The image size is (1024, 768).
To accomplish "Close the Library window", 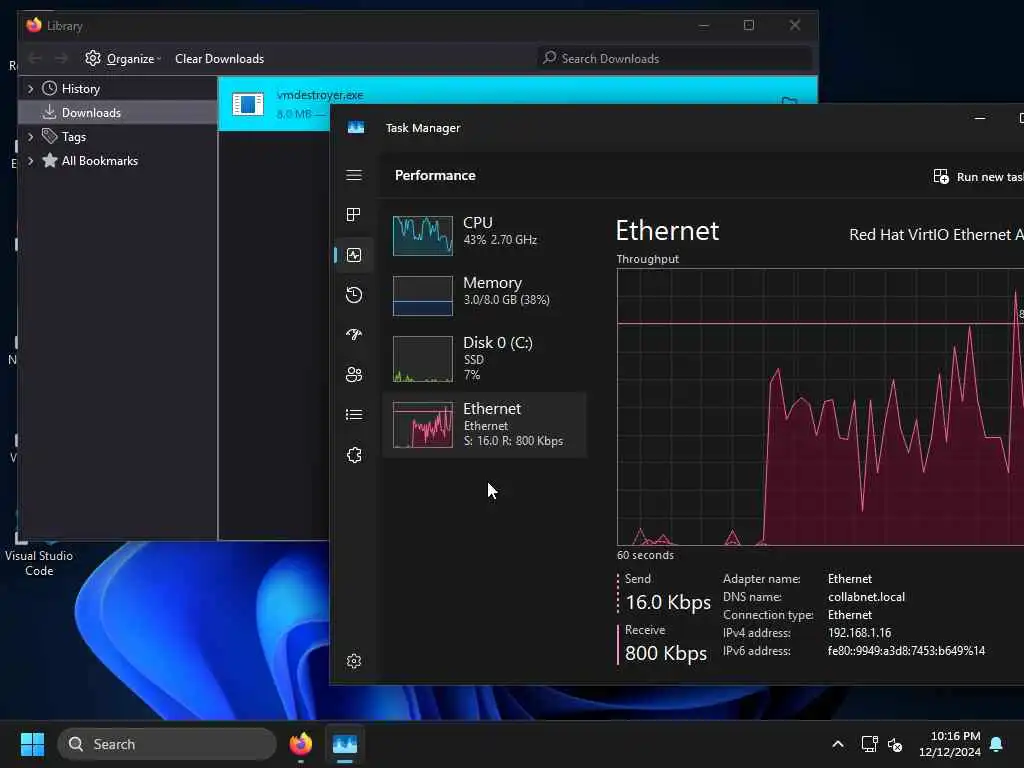I will [795, 25].
